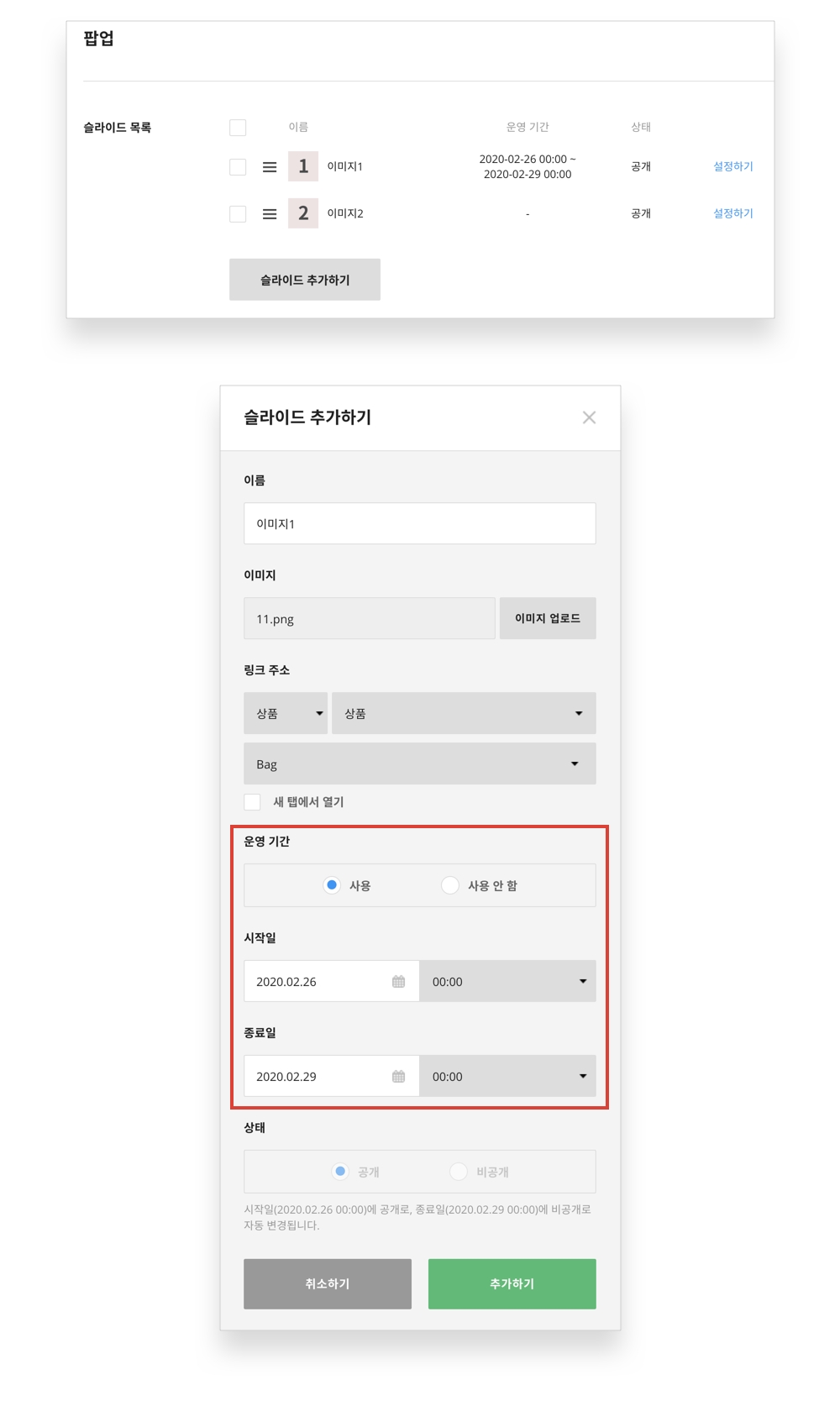Viewport: 840px width, 1401px height.
Task: Check the checkbox for 이미지1 row
Action: click(x=238, y=167)
